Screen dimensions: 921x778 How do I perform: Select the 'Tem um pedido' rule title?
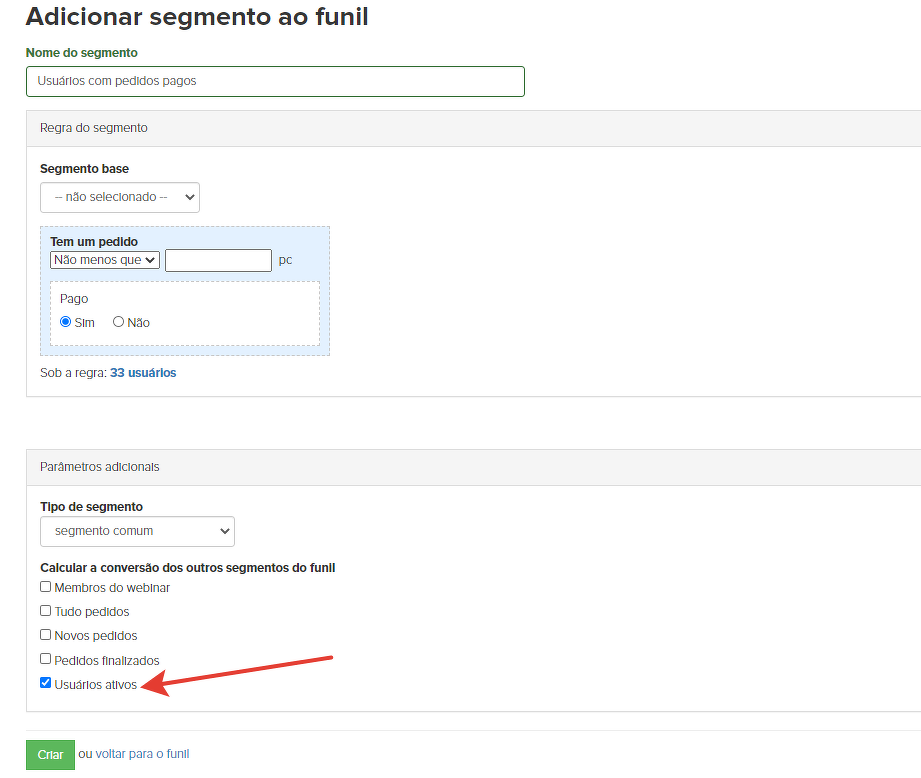click(94, 242)
